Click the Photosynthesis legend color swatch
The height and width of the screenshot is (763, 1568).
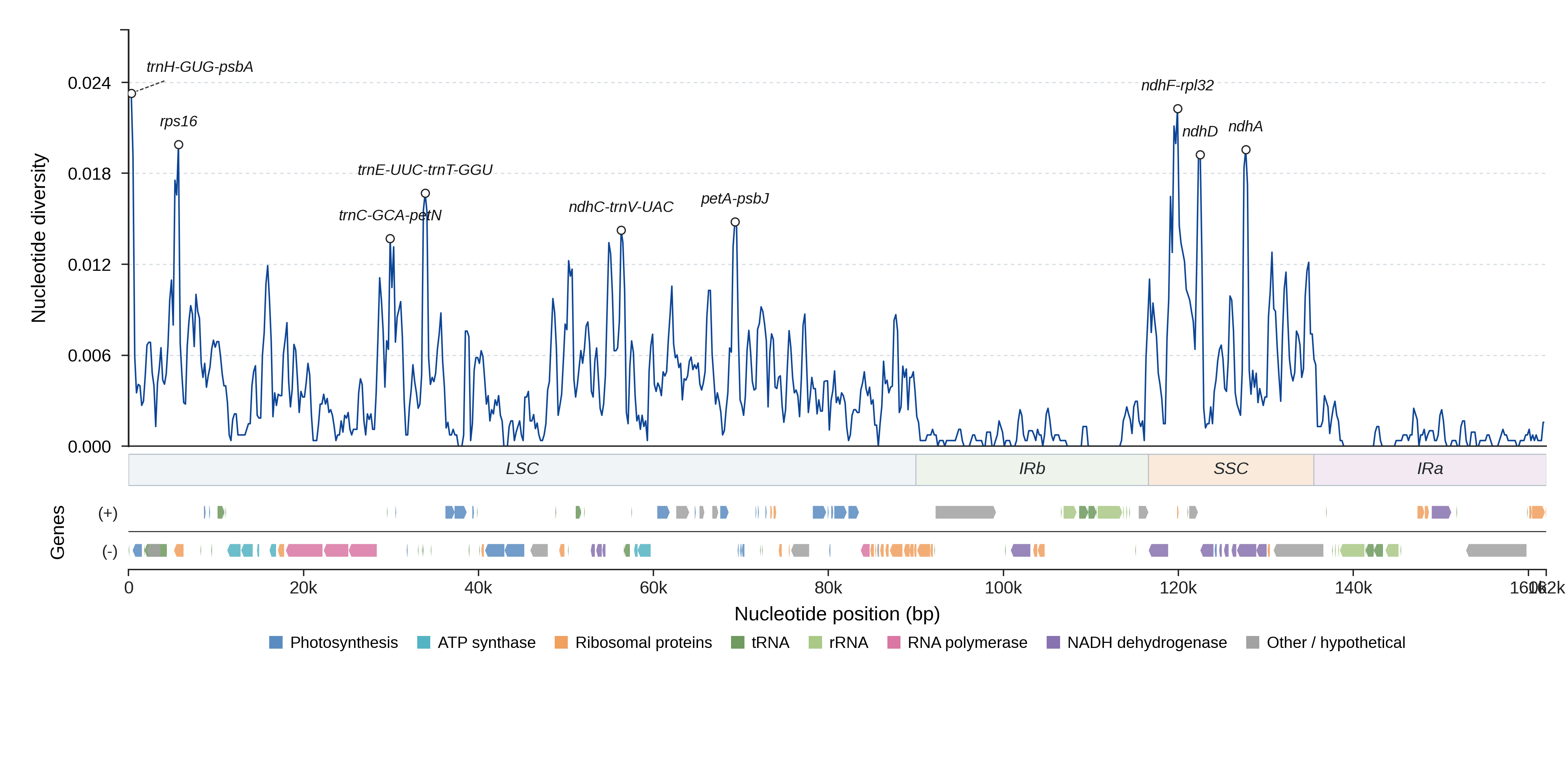tap(276, 642)
